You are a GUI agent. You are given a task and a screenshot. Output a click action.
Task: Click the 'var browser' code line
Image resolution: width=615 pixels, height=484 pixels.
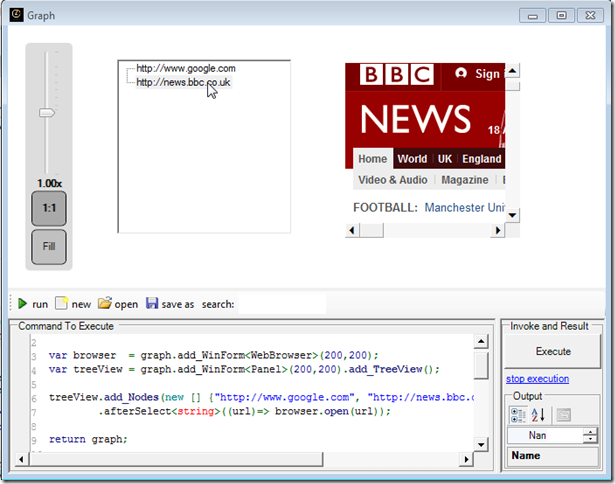coord(214,355)
